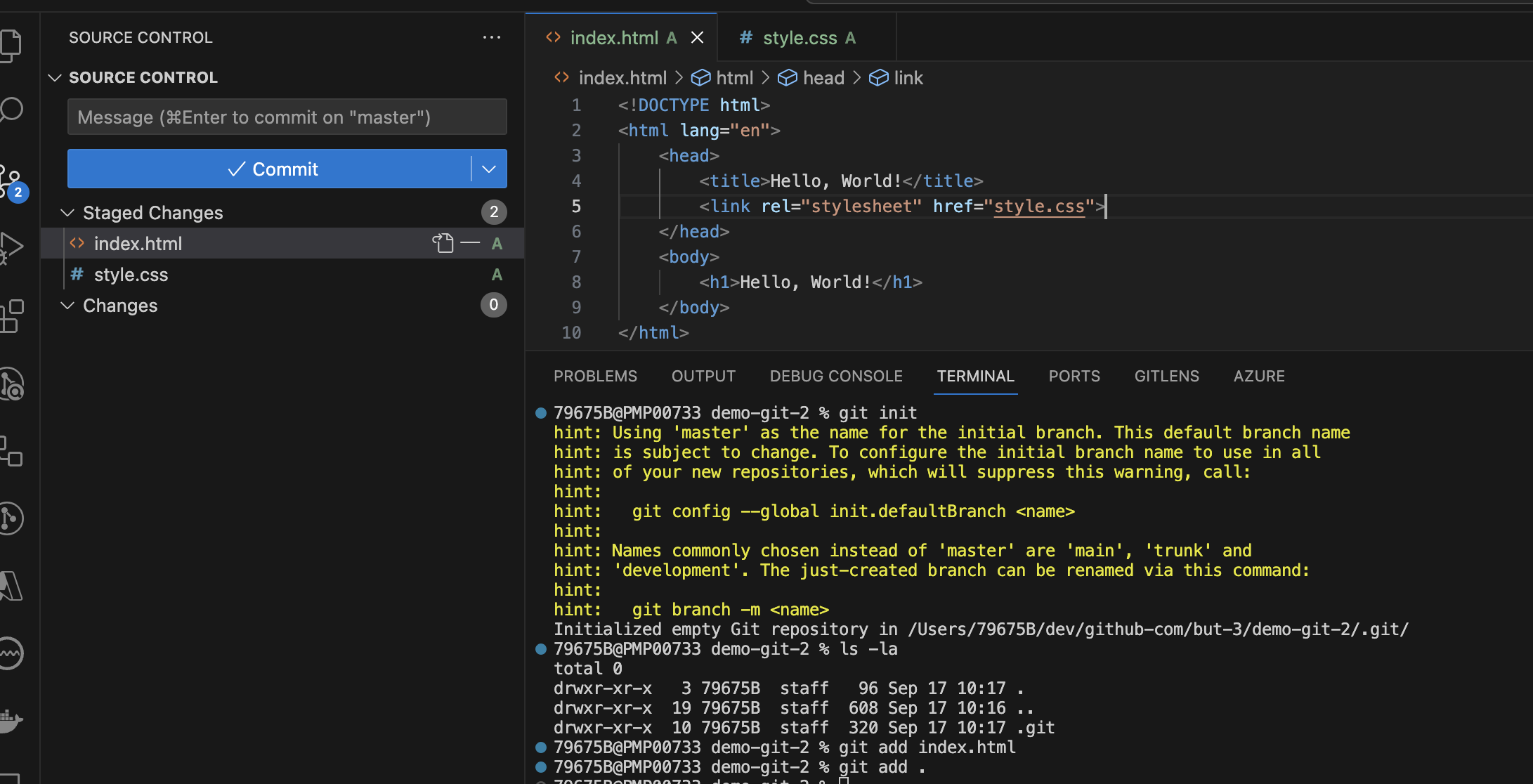Screen dimensions: 1533x784
Task: Click the hash CSS icon beside staged style.css
Action: click(77, 274)
